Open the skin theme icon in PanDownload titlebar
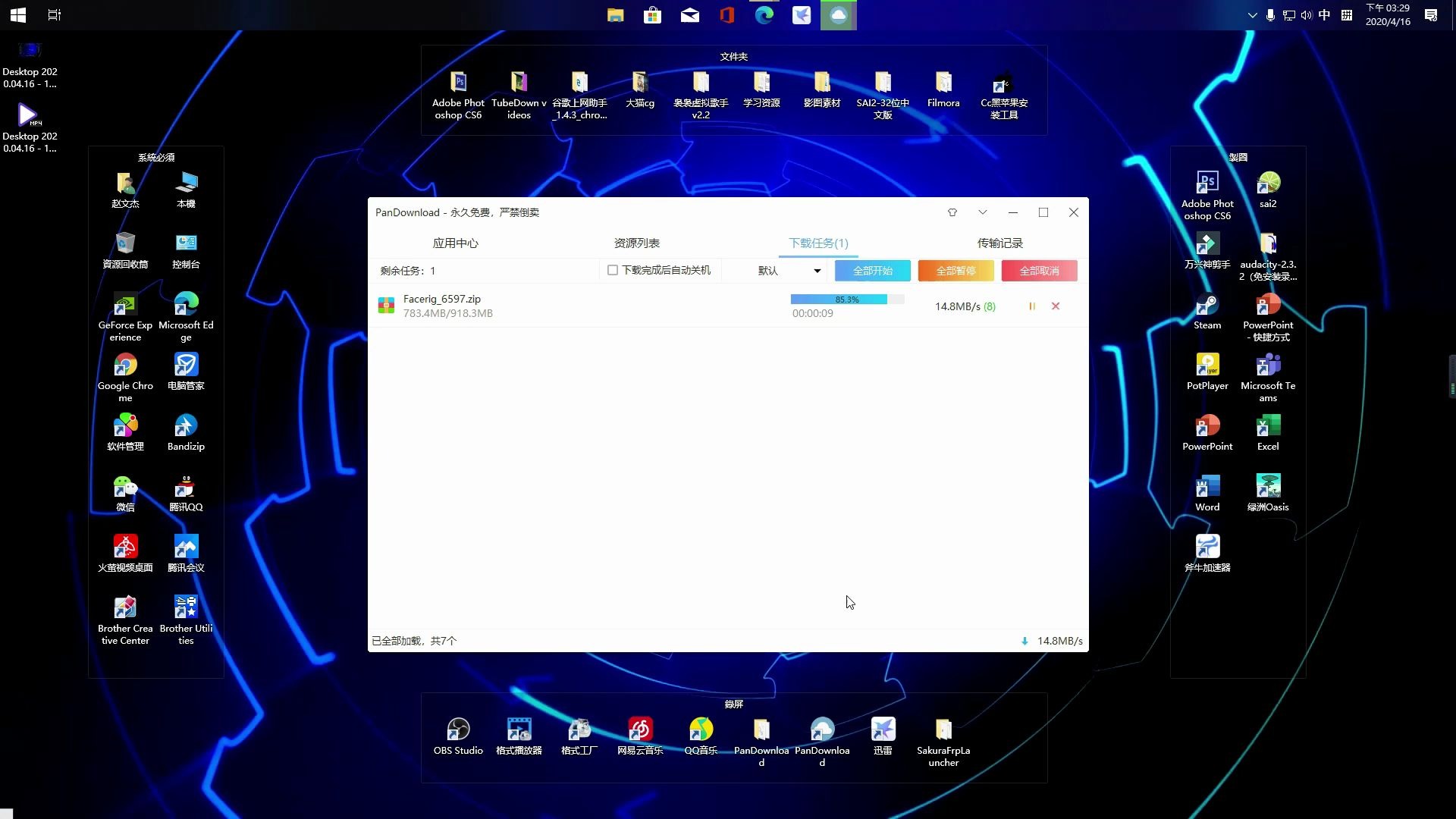This screenshot has height=819, width=1456. (x=952, y=212)
